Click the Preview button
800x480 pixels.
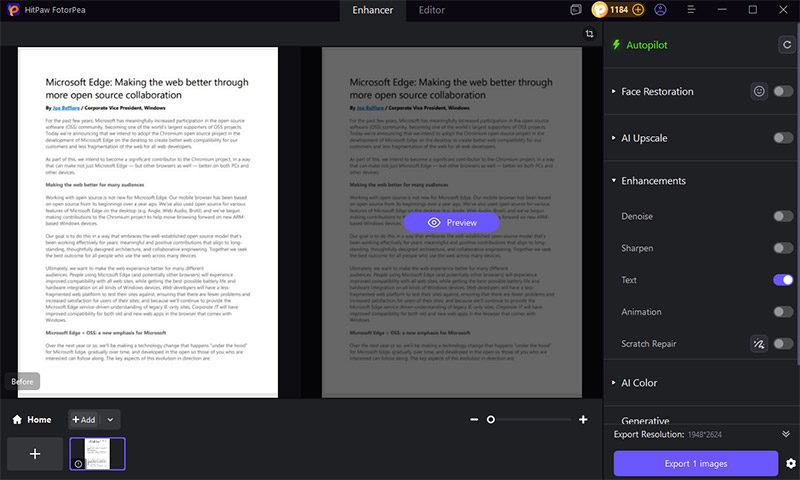[x=452, y=222]
